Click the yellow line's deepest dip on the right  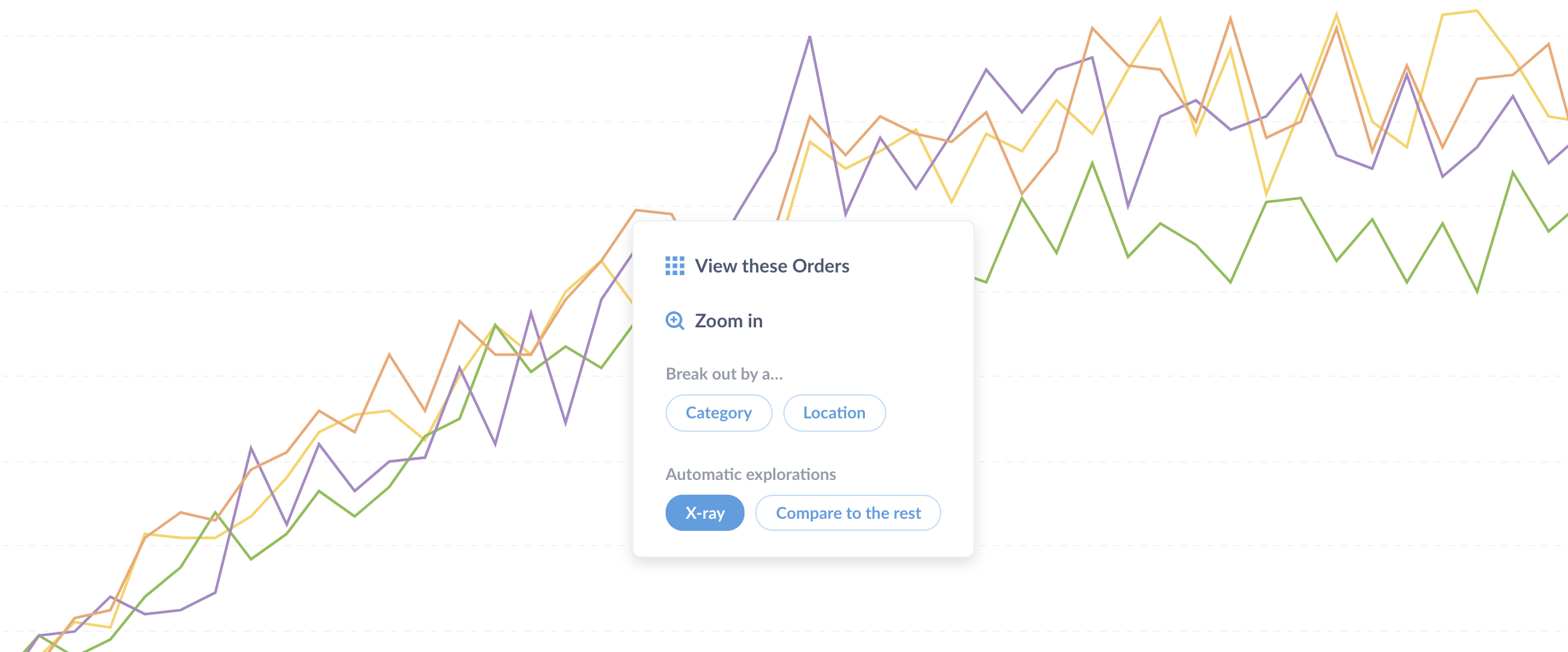point(1266,194)
